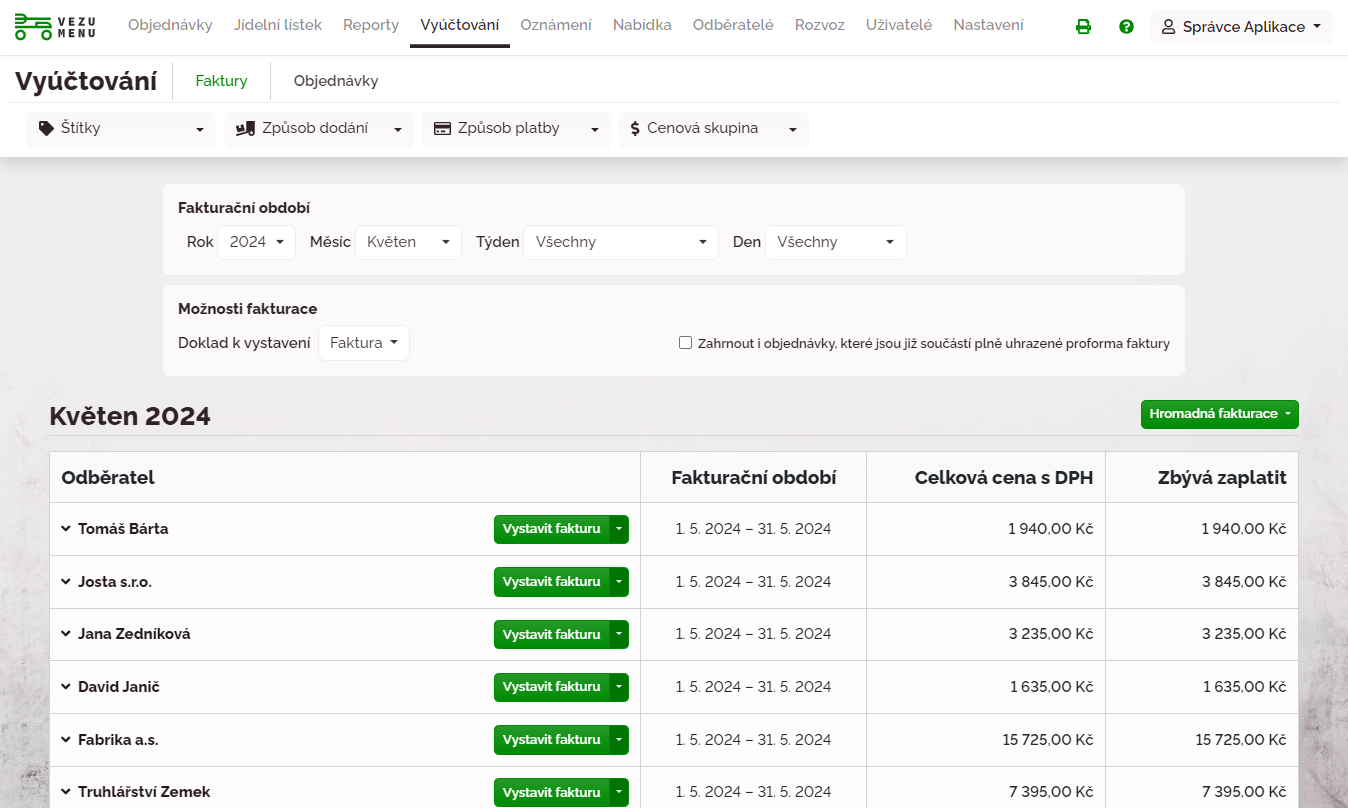1348x808 pixels.
Task: Open Správce Aplikace user menu
Action: click(1241, 27)
